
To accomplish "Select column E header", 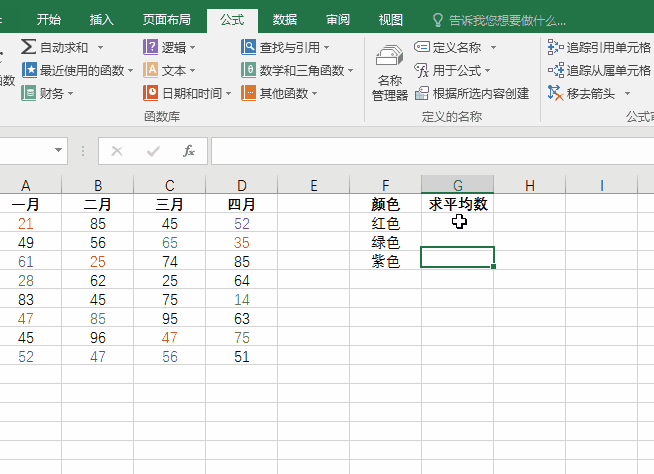I will click(x=314, y=185).
